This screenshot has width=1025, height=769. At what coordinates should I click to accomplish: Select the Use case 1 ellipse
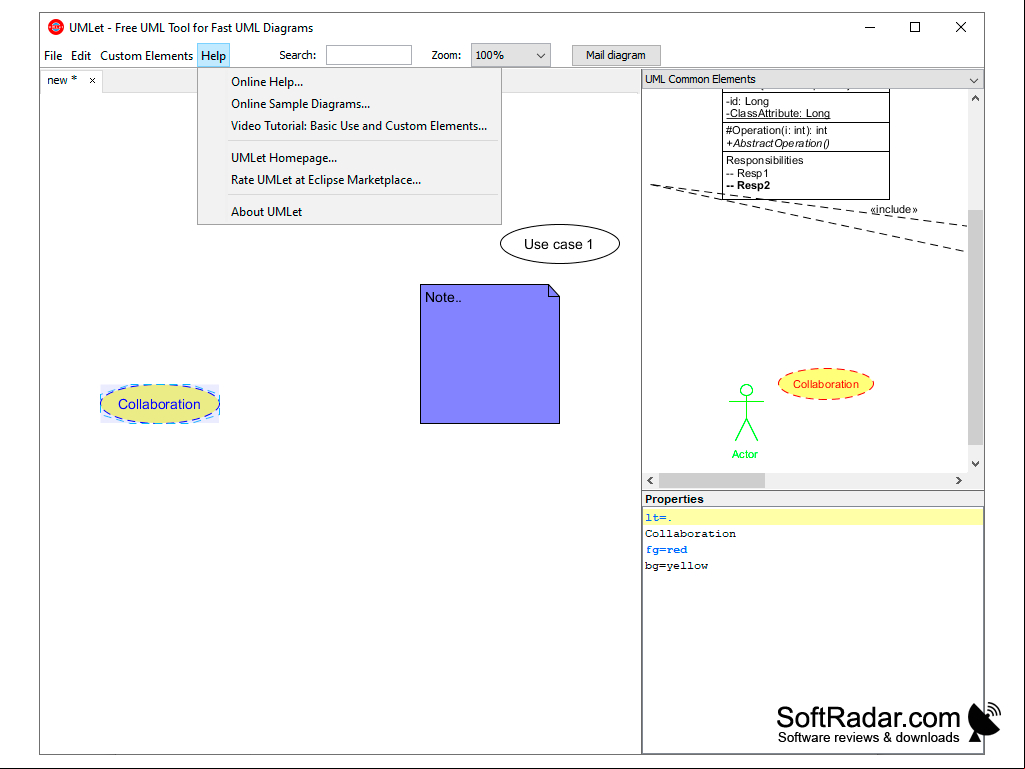click(x=560, y=244)
